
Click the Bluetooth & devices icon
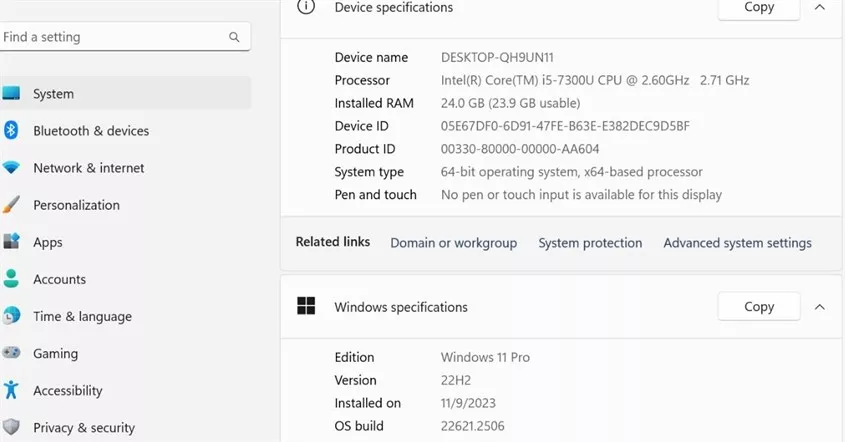pyautogui.click(x=11, y=130)
